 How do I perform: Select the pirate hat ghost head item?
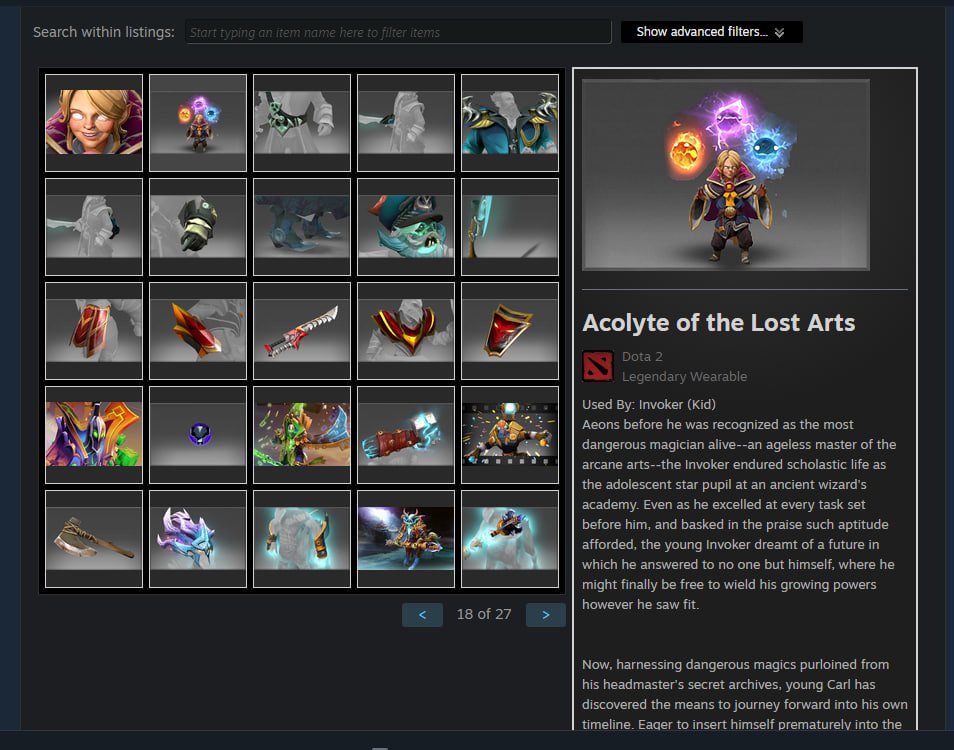click(406, 227)
